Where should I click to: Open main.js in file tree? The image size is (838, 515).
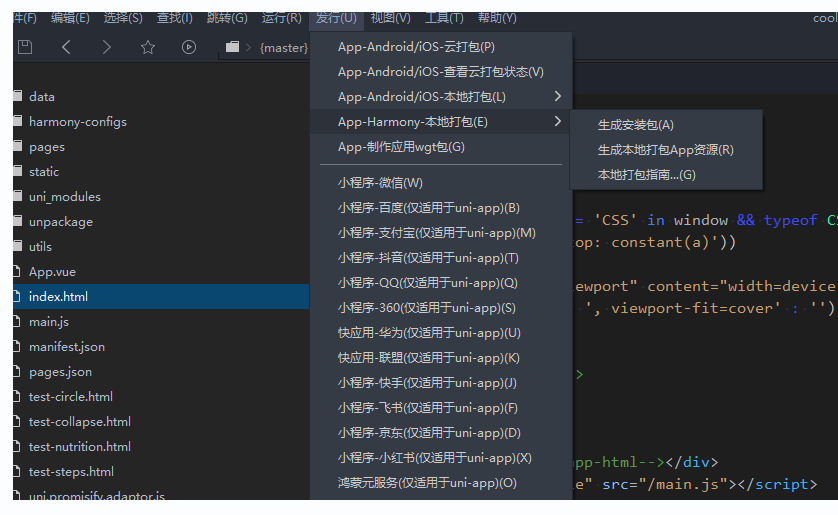pyautogui.click(x=49, y=322)
